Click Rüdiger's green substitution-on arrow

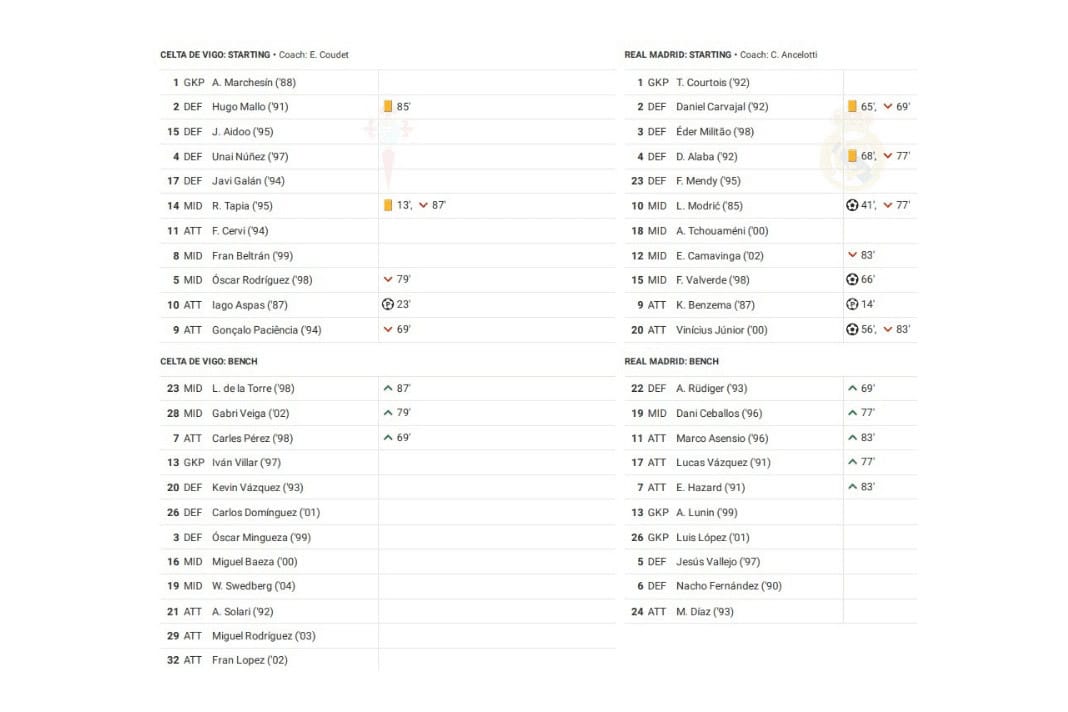click(852, 388)
